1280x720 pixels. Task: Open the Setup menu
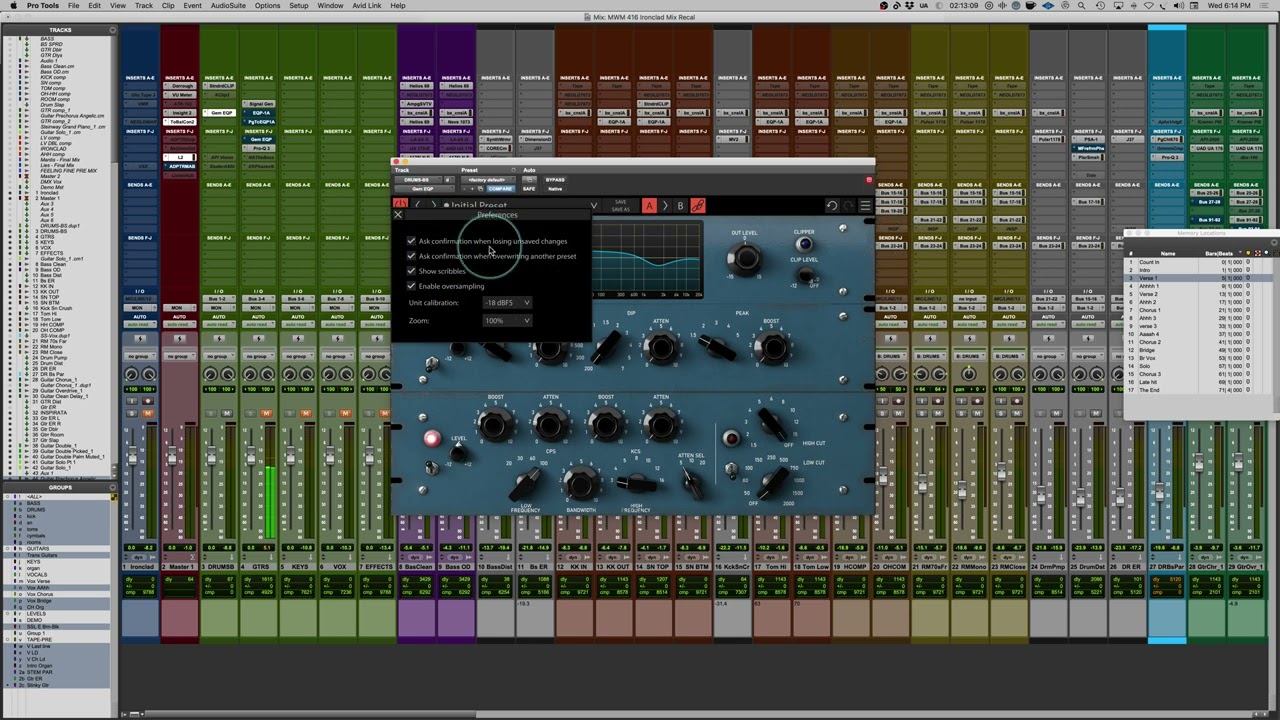tap(299, 6)
